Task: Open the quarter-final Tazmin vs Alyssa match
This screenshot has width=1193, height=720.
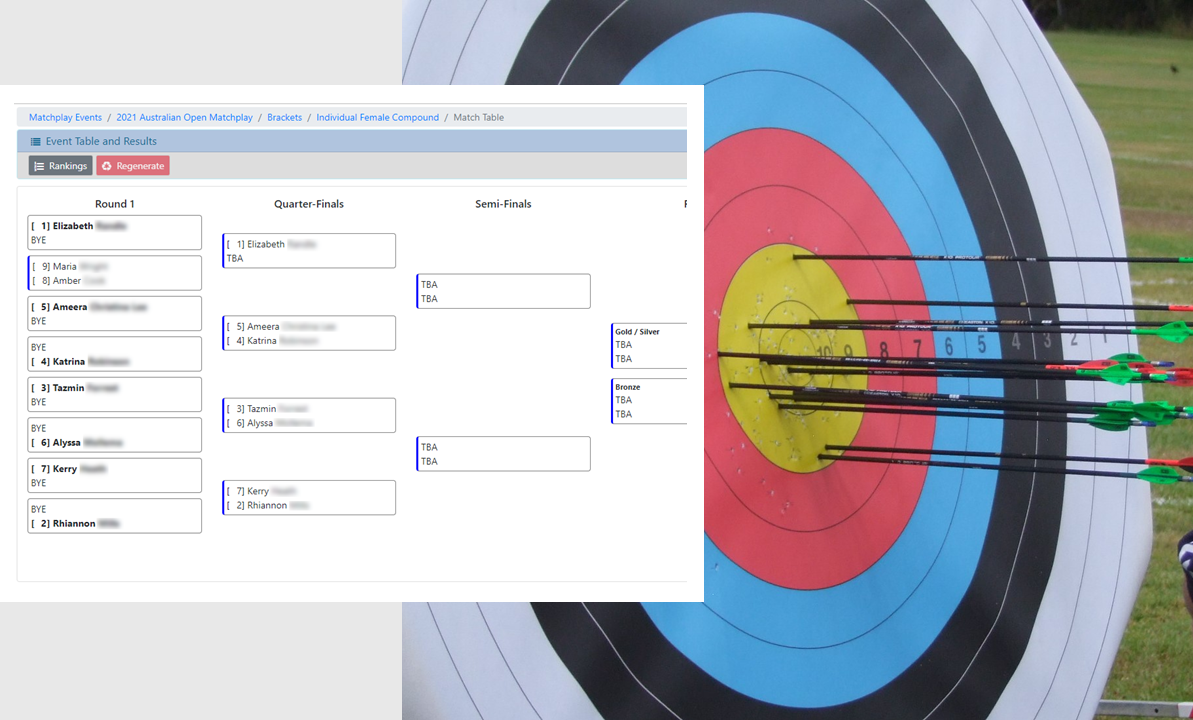Action: (x=309, y=416)
